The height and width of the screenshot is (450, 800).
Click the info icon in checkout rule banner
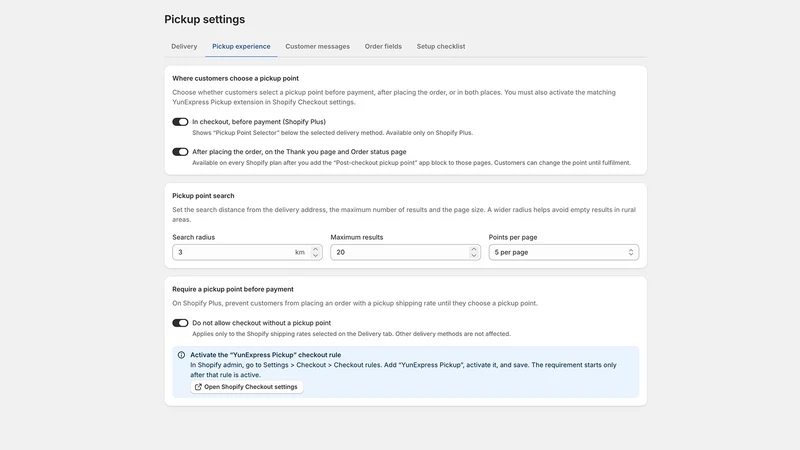pos(181,355)
